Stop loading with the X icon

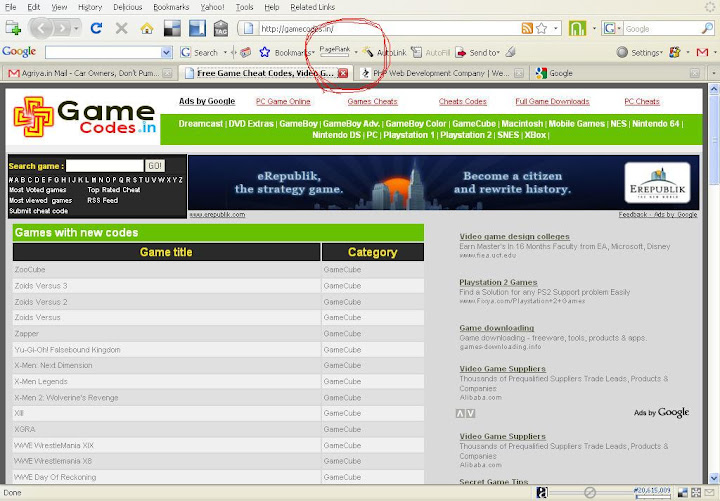[121, 28]
